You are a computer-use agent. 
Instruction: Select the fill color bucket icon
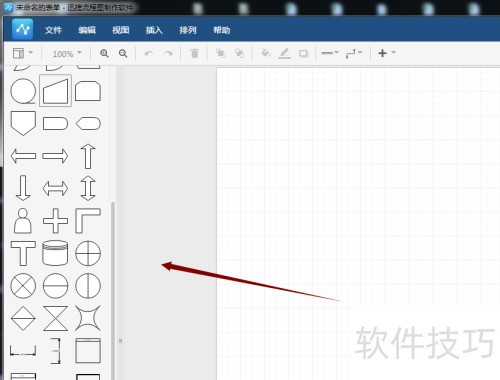[265, 53]
